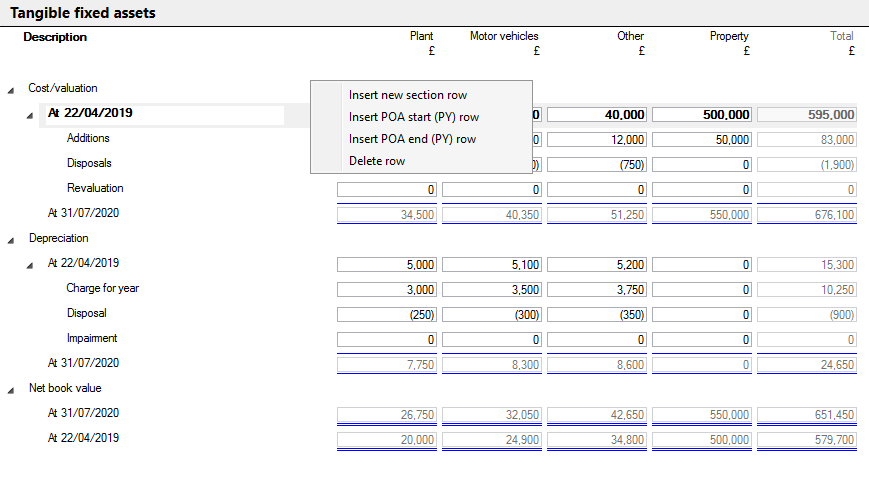Click the Property column header
The width and height of the screenshot is (869, 483).
tap(729, 36)
